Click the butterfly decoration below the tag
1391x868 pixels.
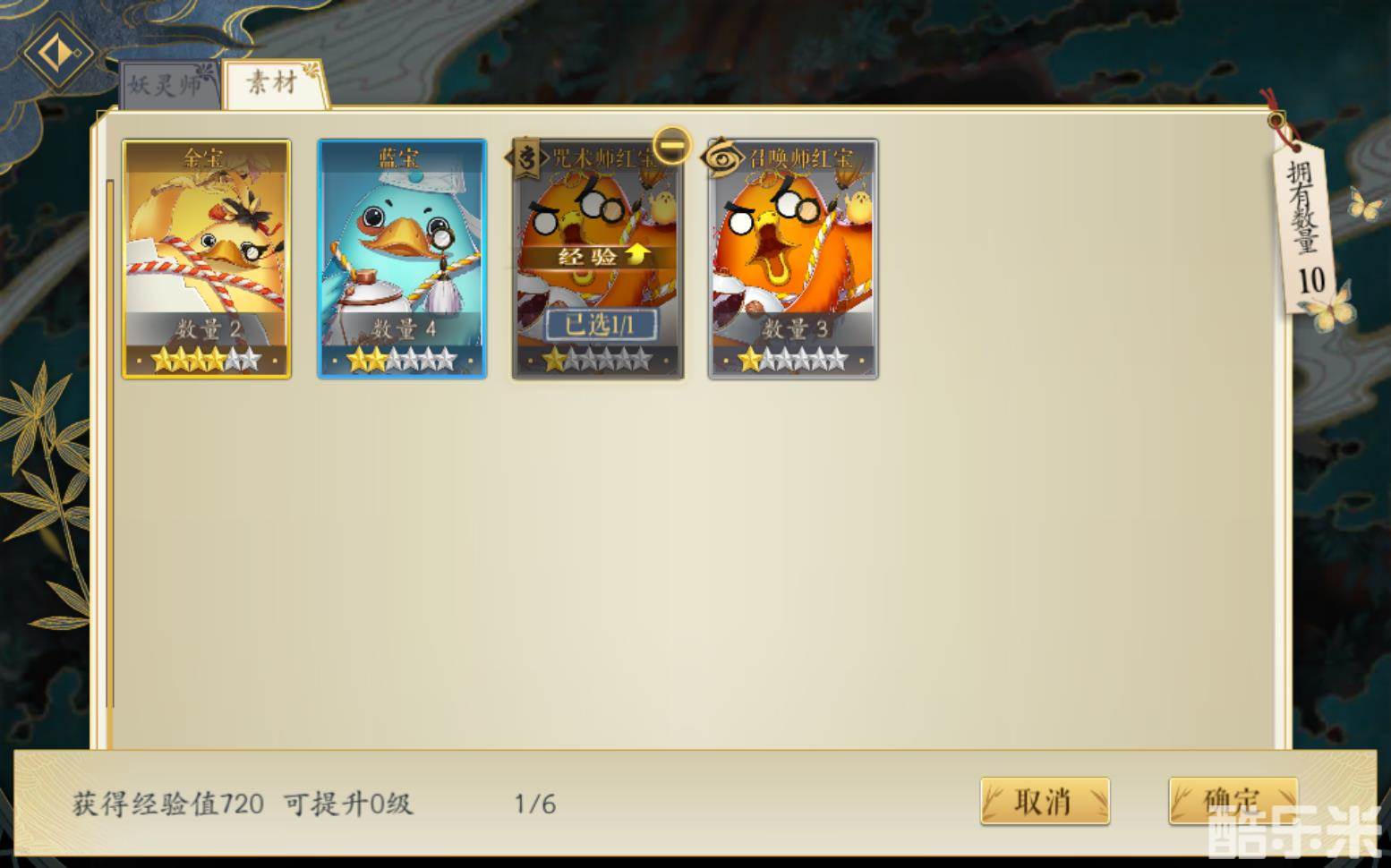point(1327,311)
